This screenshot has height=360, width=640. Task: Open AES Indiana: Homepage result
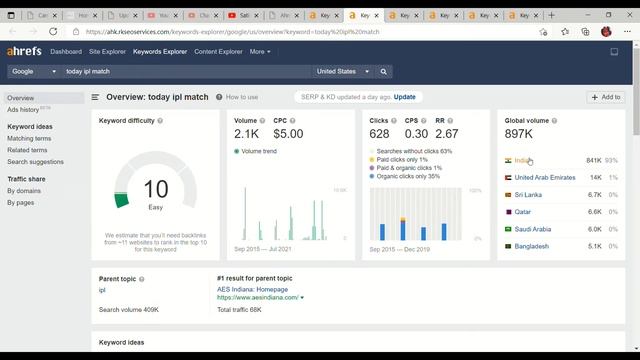point(252,289)
